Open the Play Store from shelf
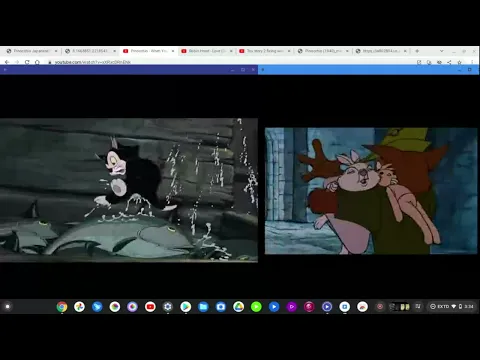This screenshot has width=480, height=360. pyautogui.click(x=186, y=307)
